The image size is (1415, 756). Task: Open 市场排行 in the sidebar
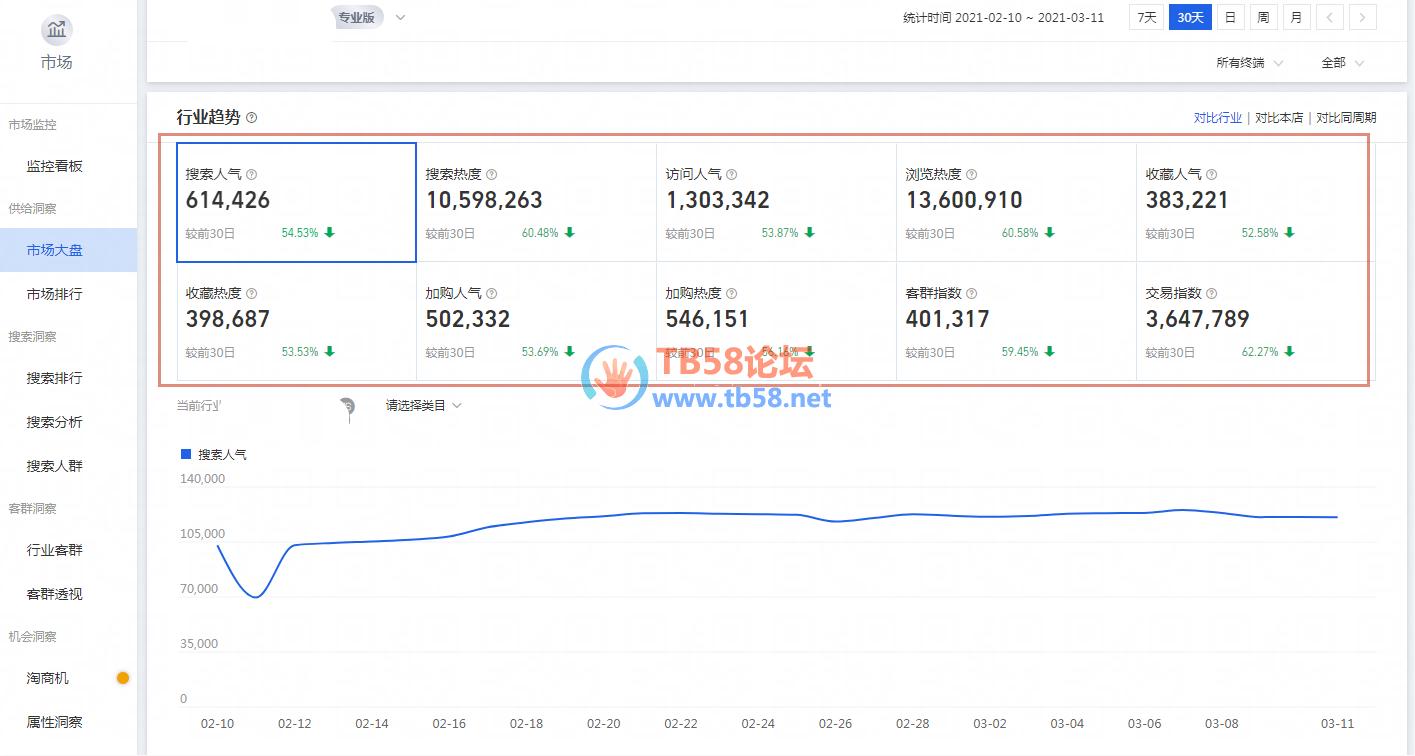click(55, 294)
